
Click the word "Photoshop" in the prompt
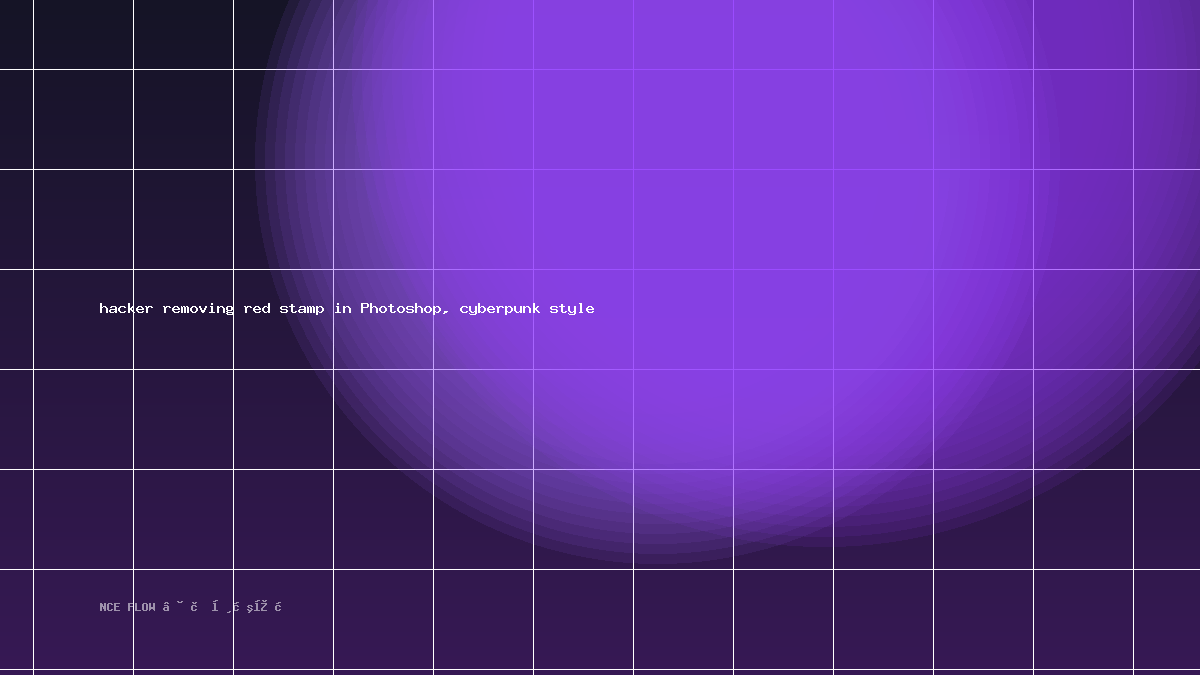click(400, 308)
